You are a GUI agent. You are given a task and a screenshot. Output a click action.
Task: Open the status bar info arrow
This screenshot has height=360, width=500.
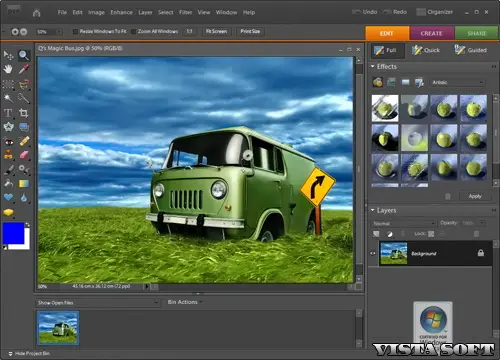coord(146,286)
